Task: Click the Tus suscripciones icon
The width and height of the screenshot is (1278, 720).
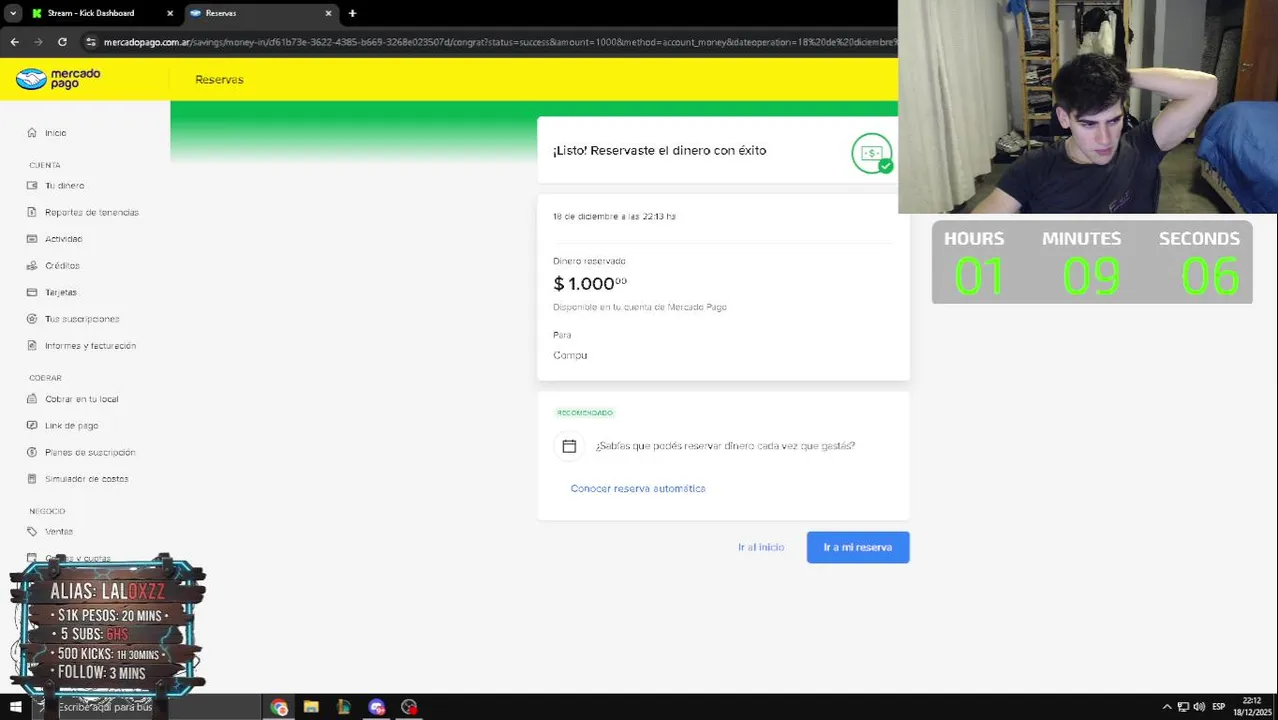Action: (32, 319)
